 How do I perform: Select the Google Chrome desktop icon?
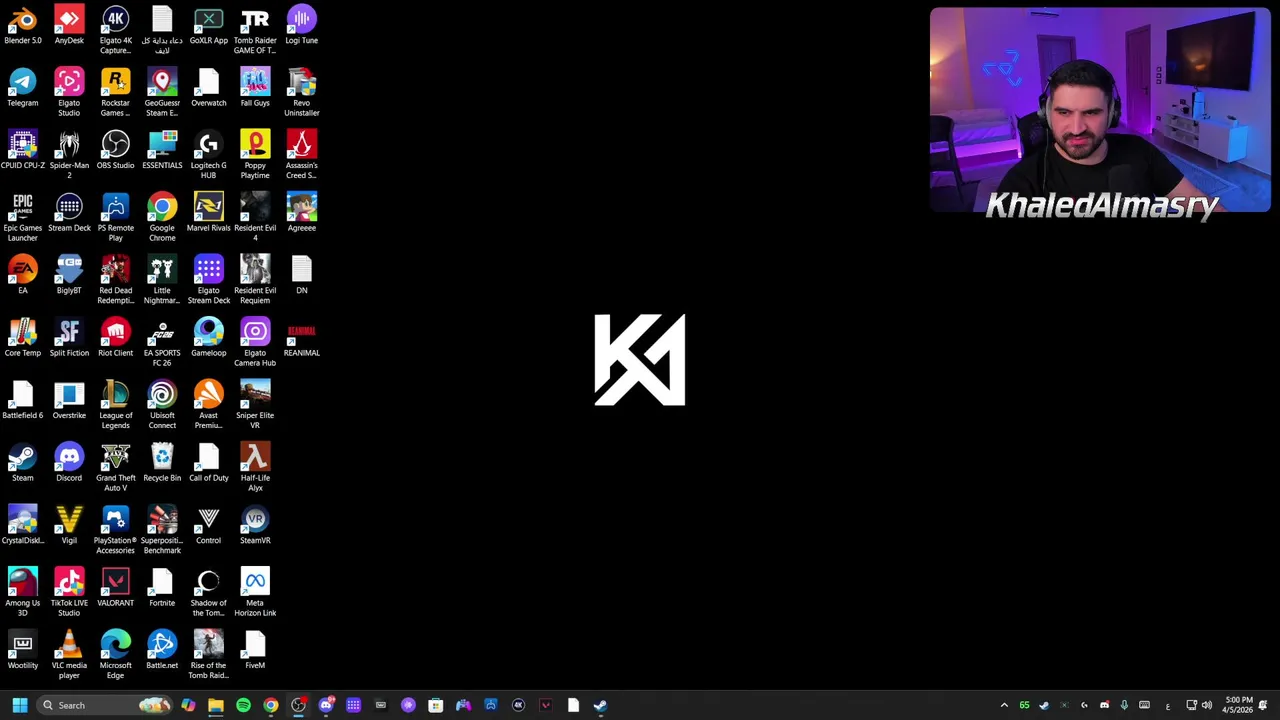coord(162,217)
